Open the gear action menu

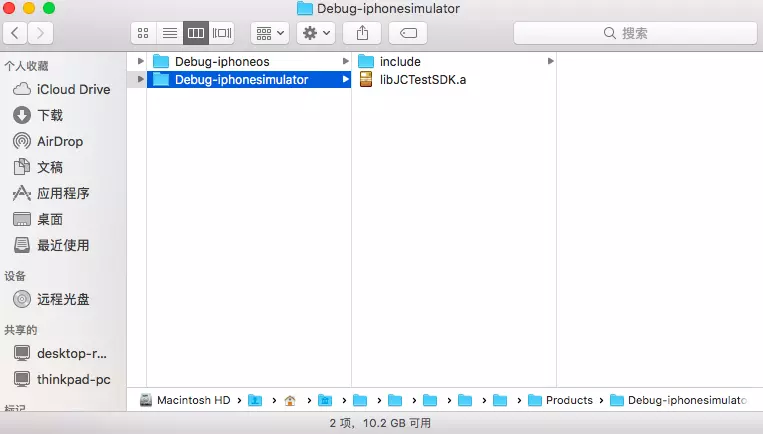317,33
